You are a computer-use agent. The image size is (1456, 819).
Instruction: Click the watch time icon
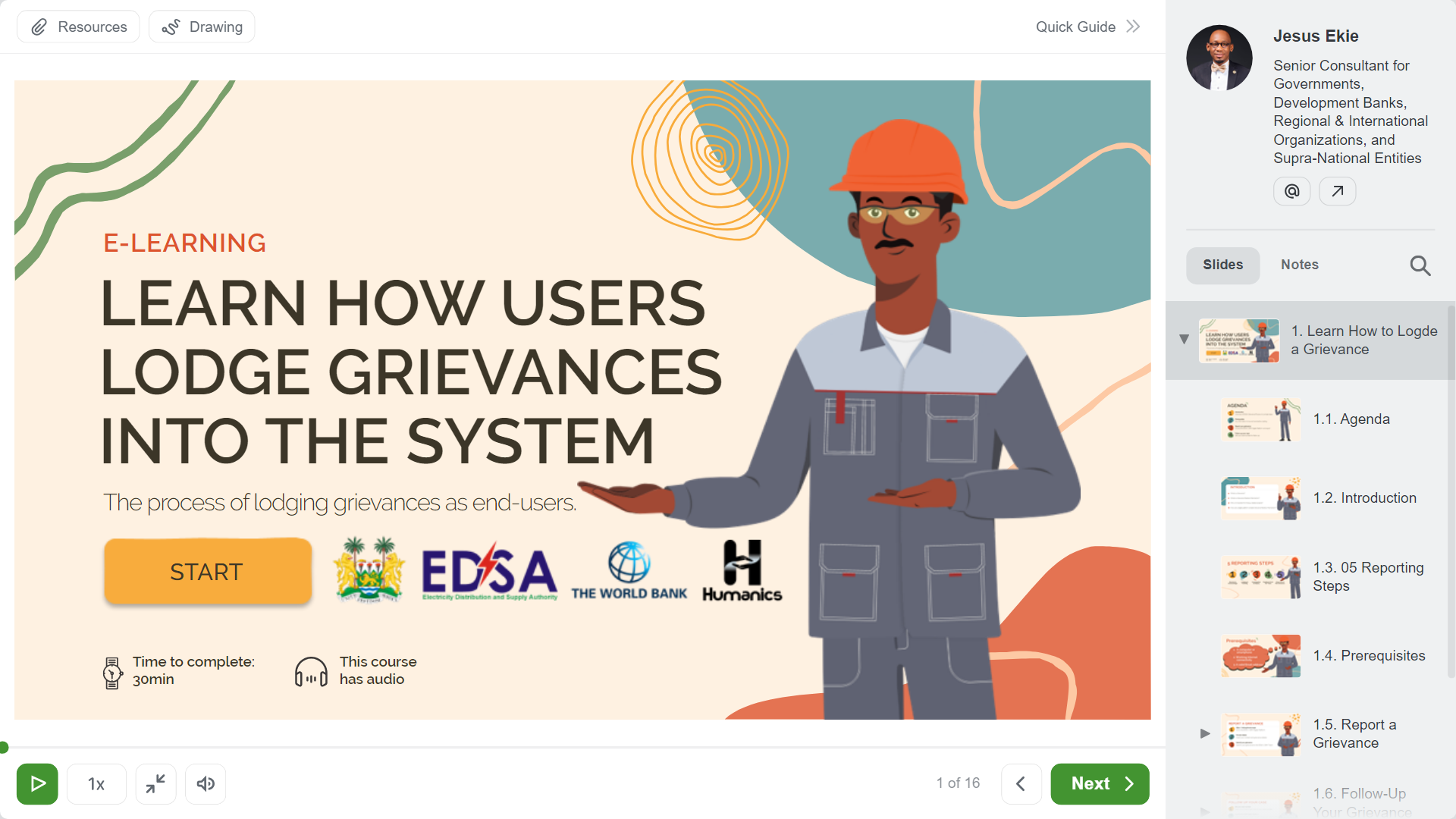(112, 673)
